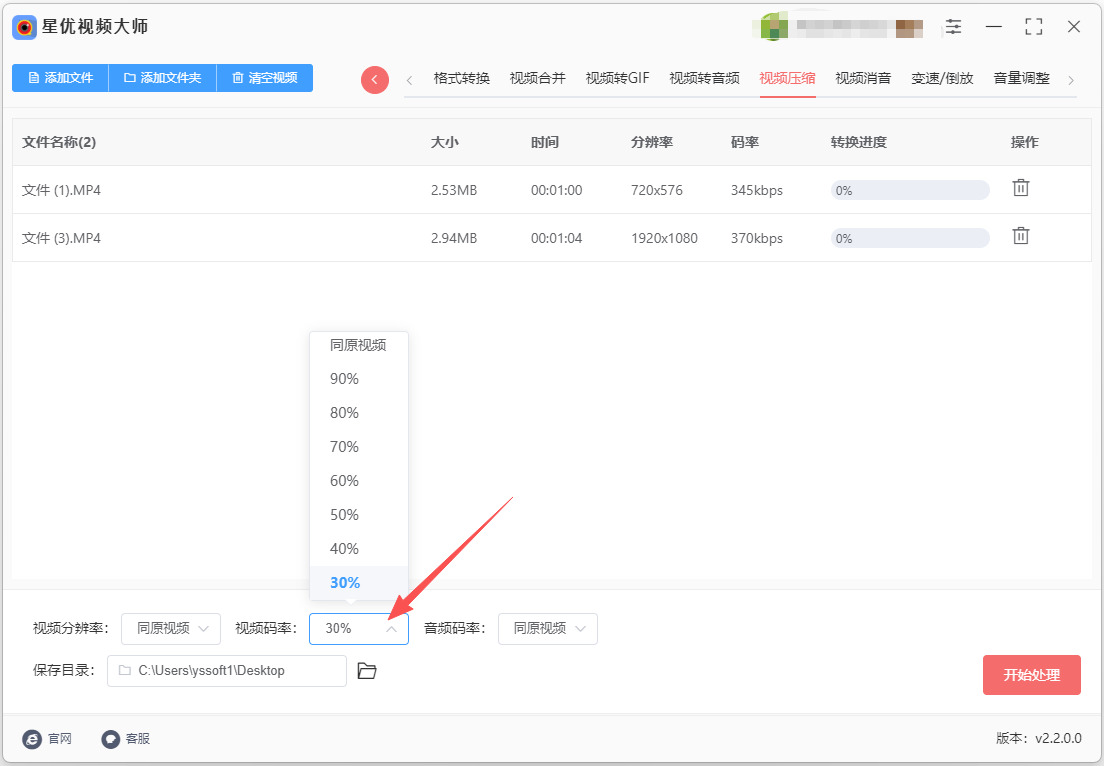Click the save directory path field

227,671
